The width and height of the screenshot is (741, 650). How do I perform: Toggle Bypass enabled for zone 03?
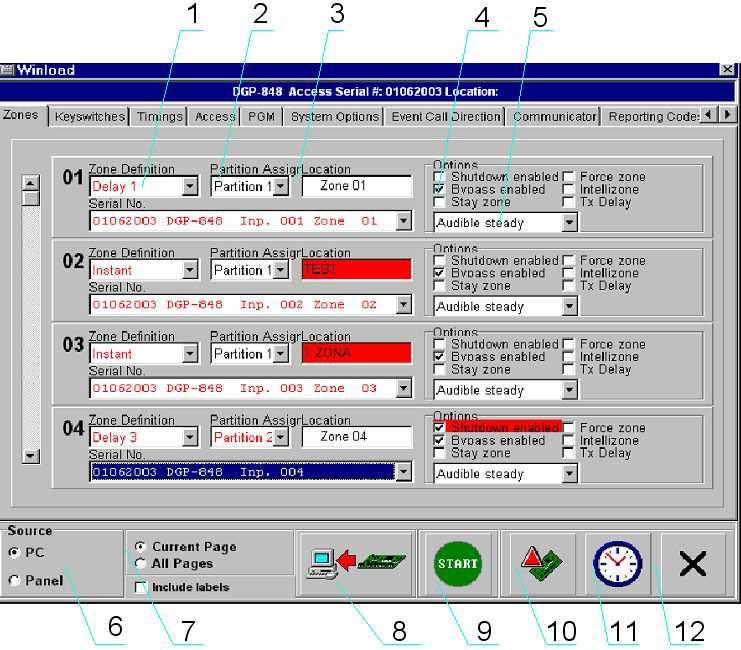(x=439, y=356)
